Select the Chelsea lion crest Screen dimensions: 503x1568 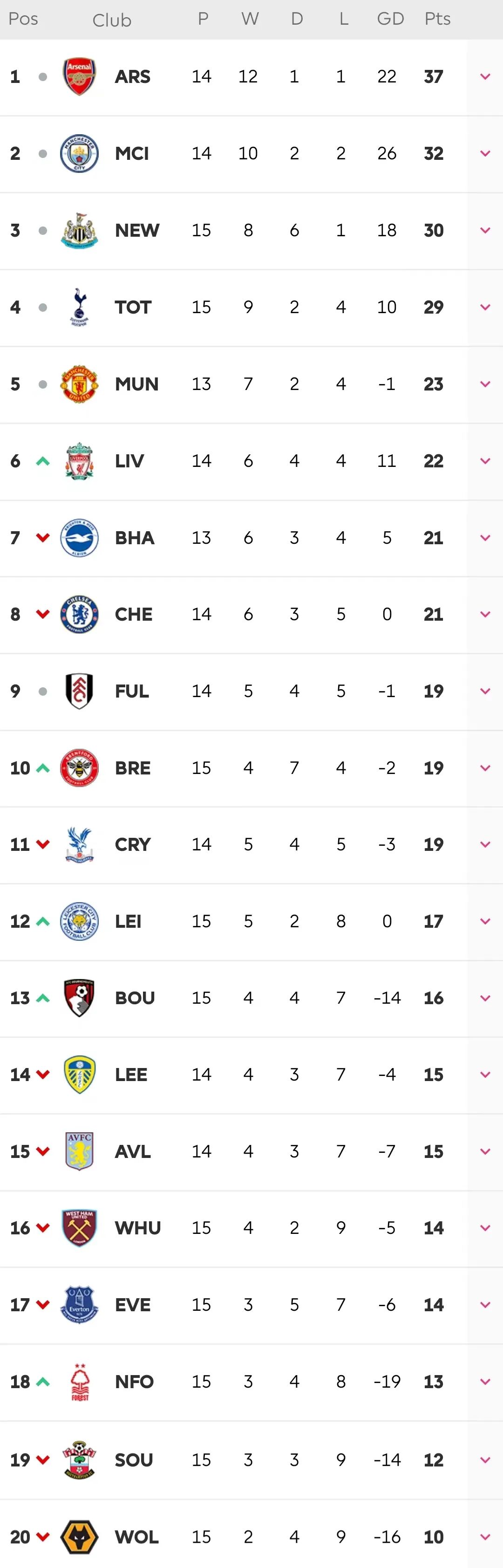(79, 614)
